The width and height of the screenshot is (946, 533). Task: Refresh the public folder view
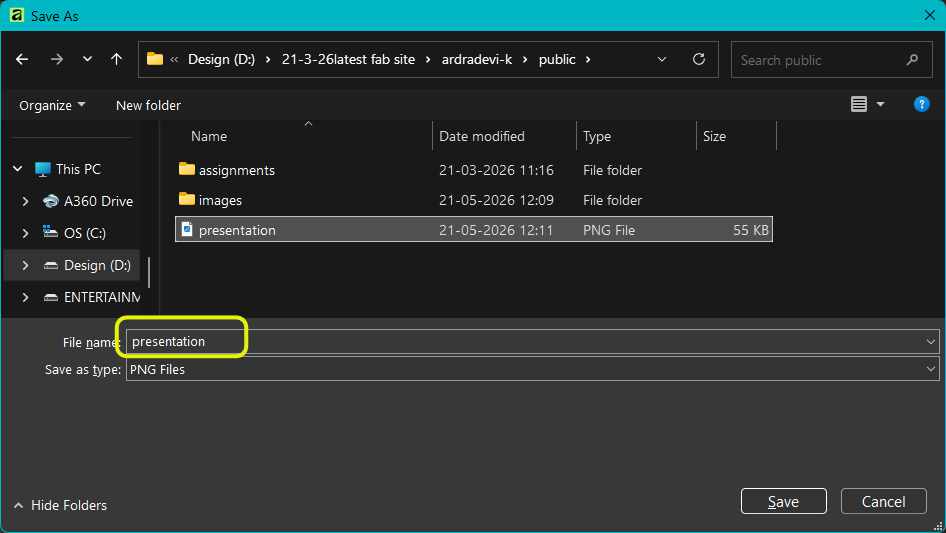[699, 59]
